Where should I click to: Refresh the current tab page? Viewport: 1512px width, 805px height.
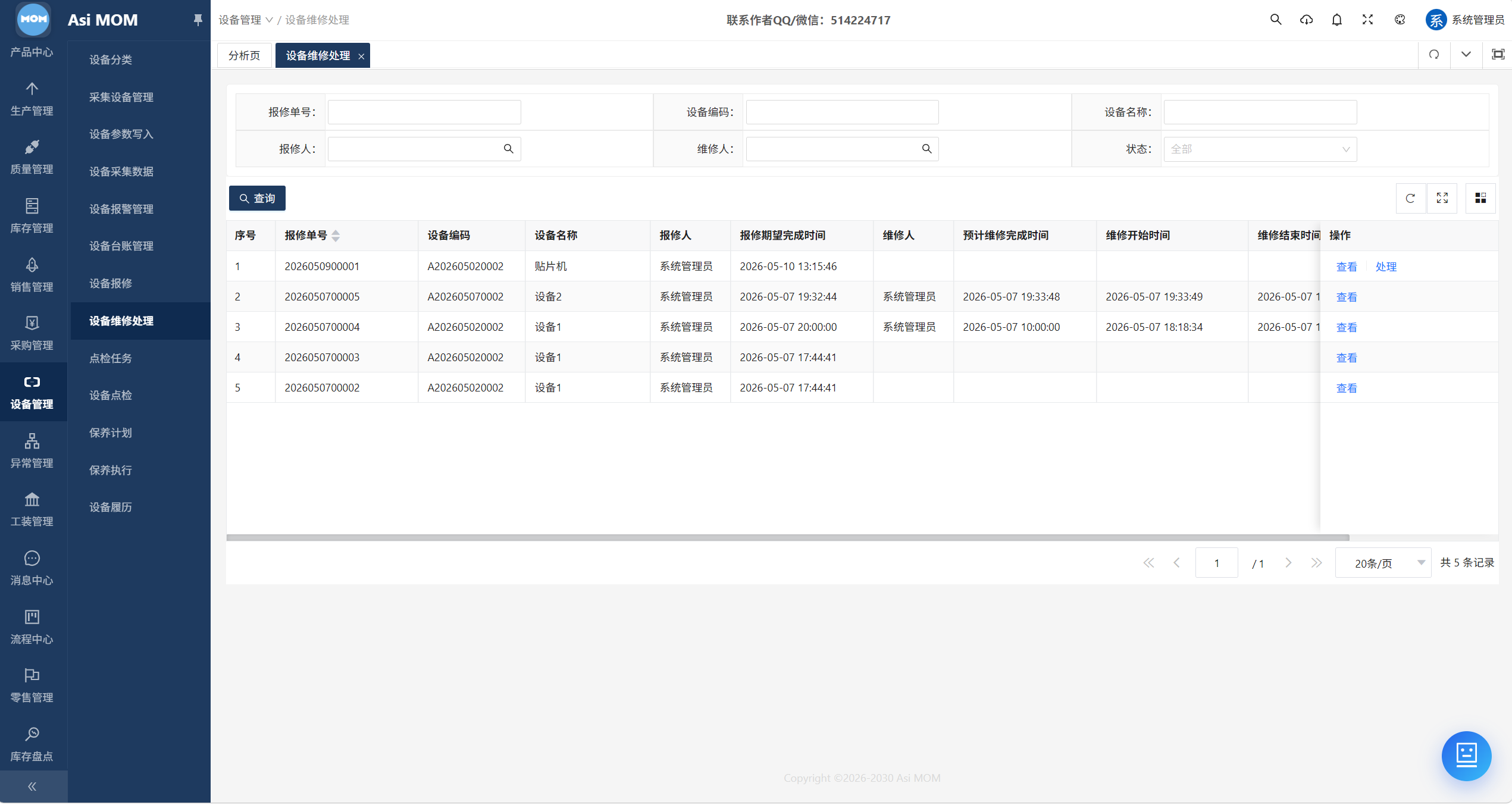pos(1434,55)
